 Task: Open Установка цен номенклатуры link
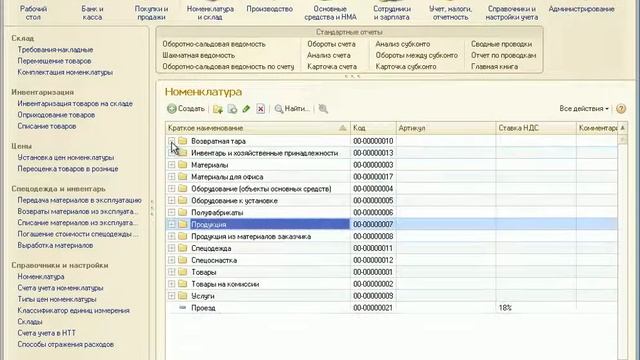pyautogui.click(x=65, y=157)
